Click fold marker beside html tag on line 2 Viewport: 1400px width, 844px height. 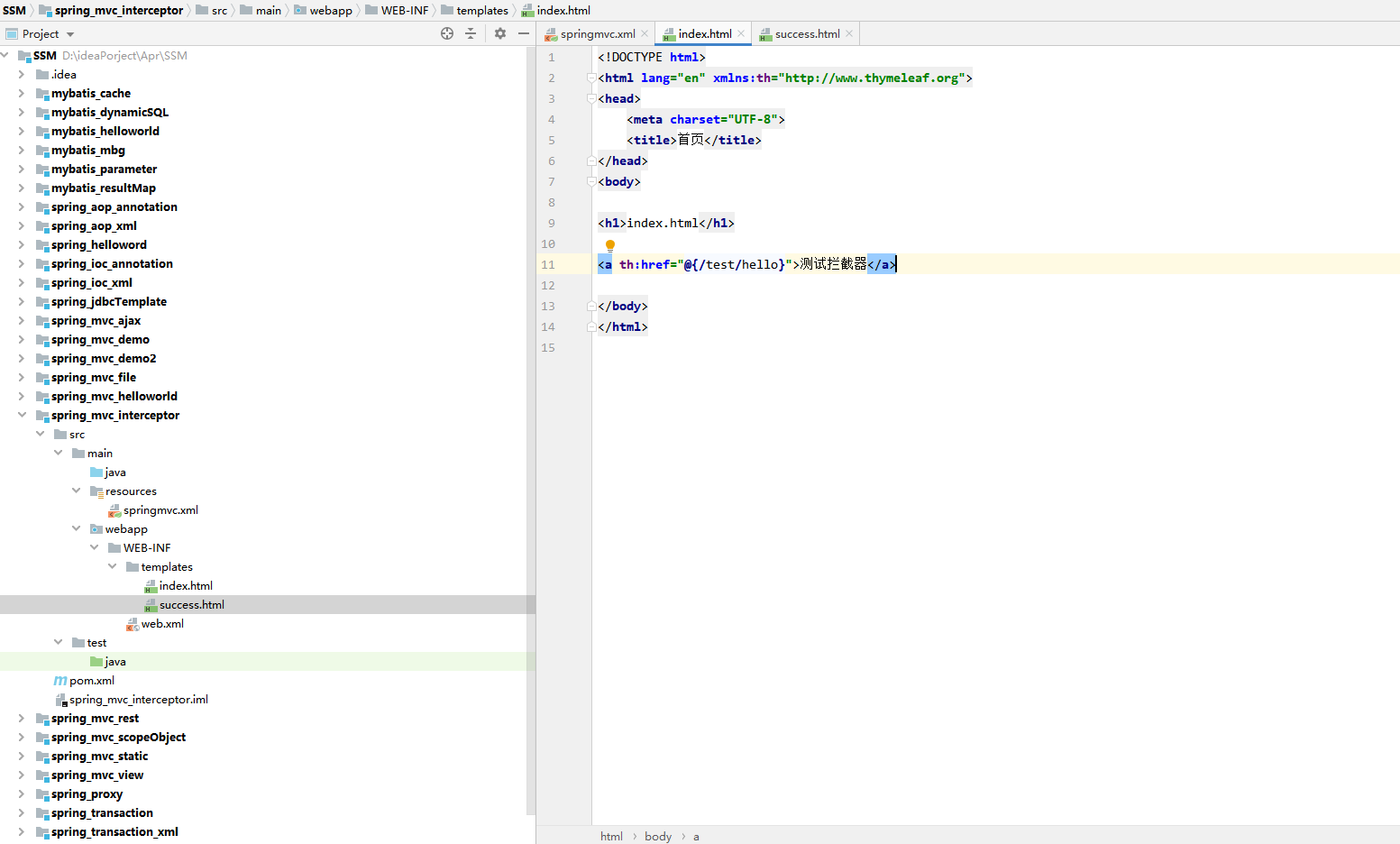[591, 78]
